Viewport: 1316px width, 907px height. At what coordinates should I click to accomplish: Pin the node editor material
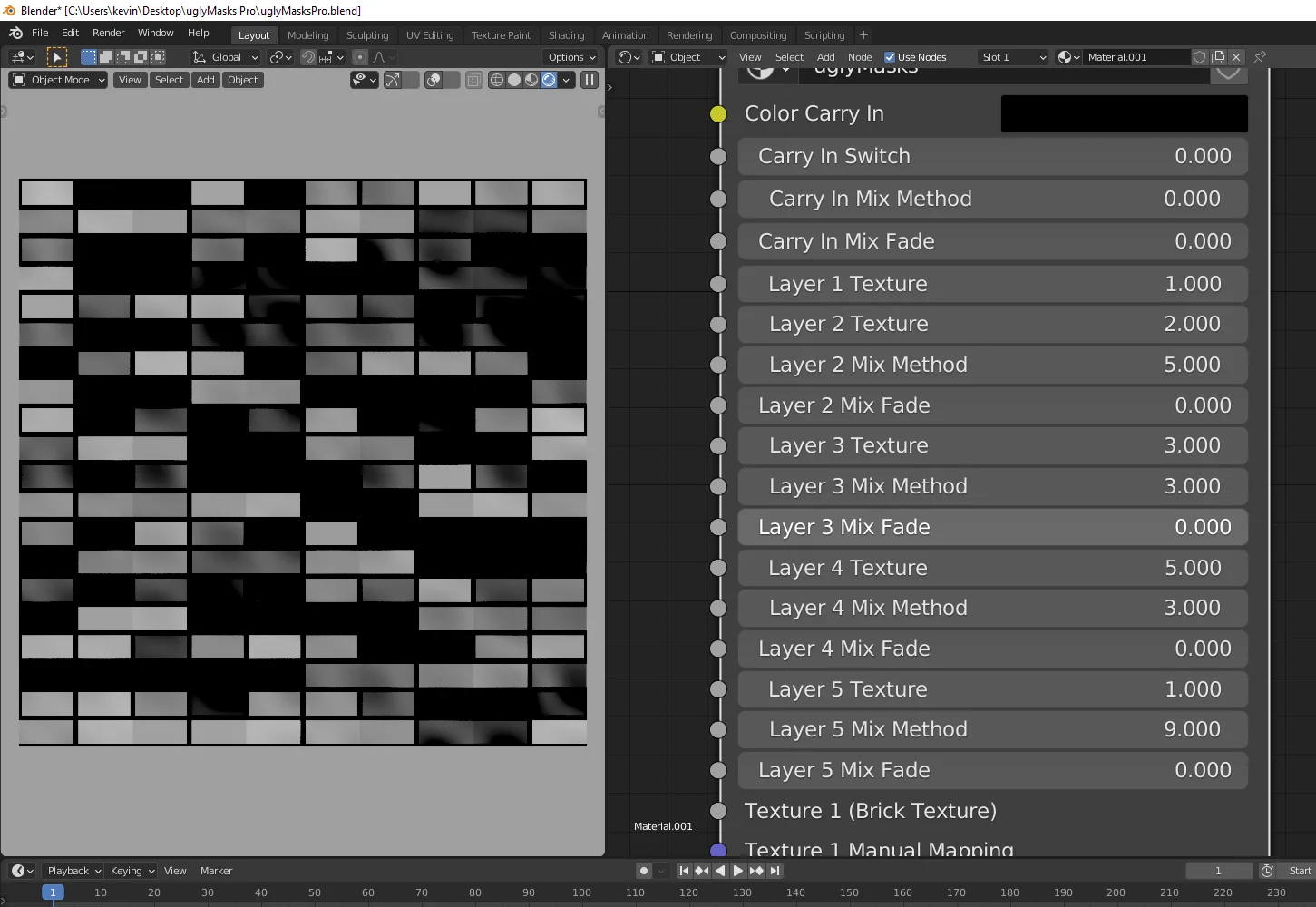[x=1260, y=57]
